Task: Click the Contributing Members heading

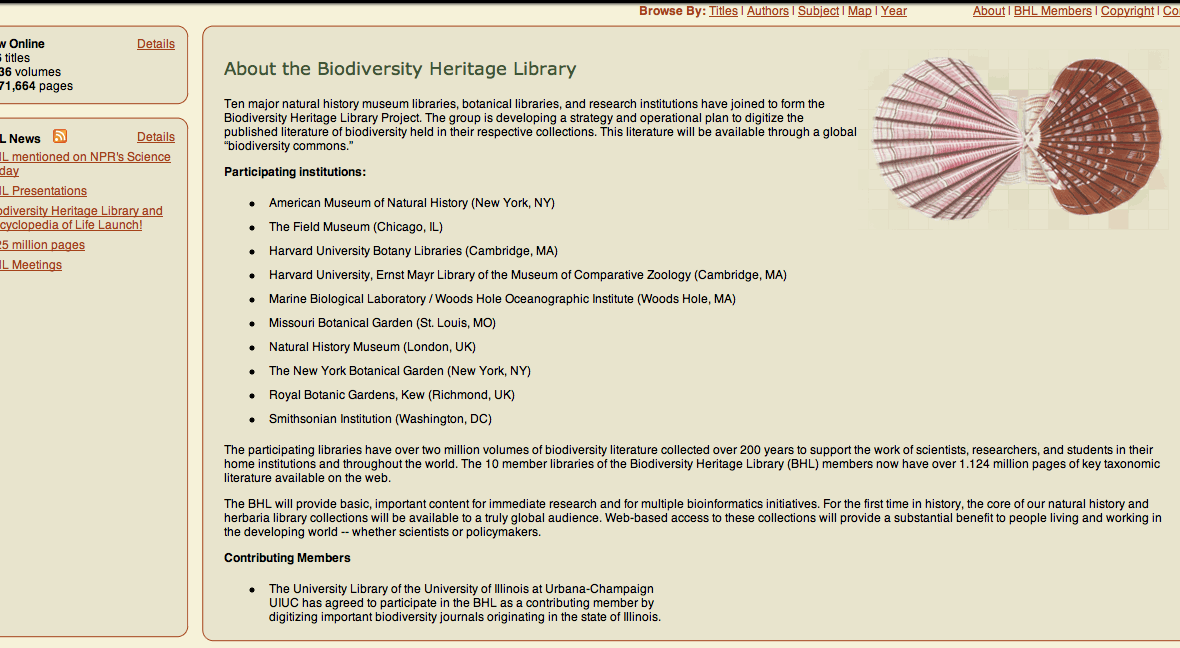Action: 287,558
